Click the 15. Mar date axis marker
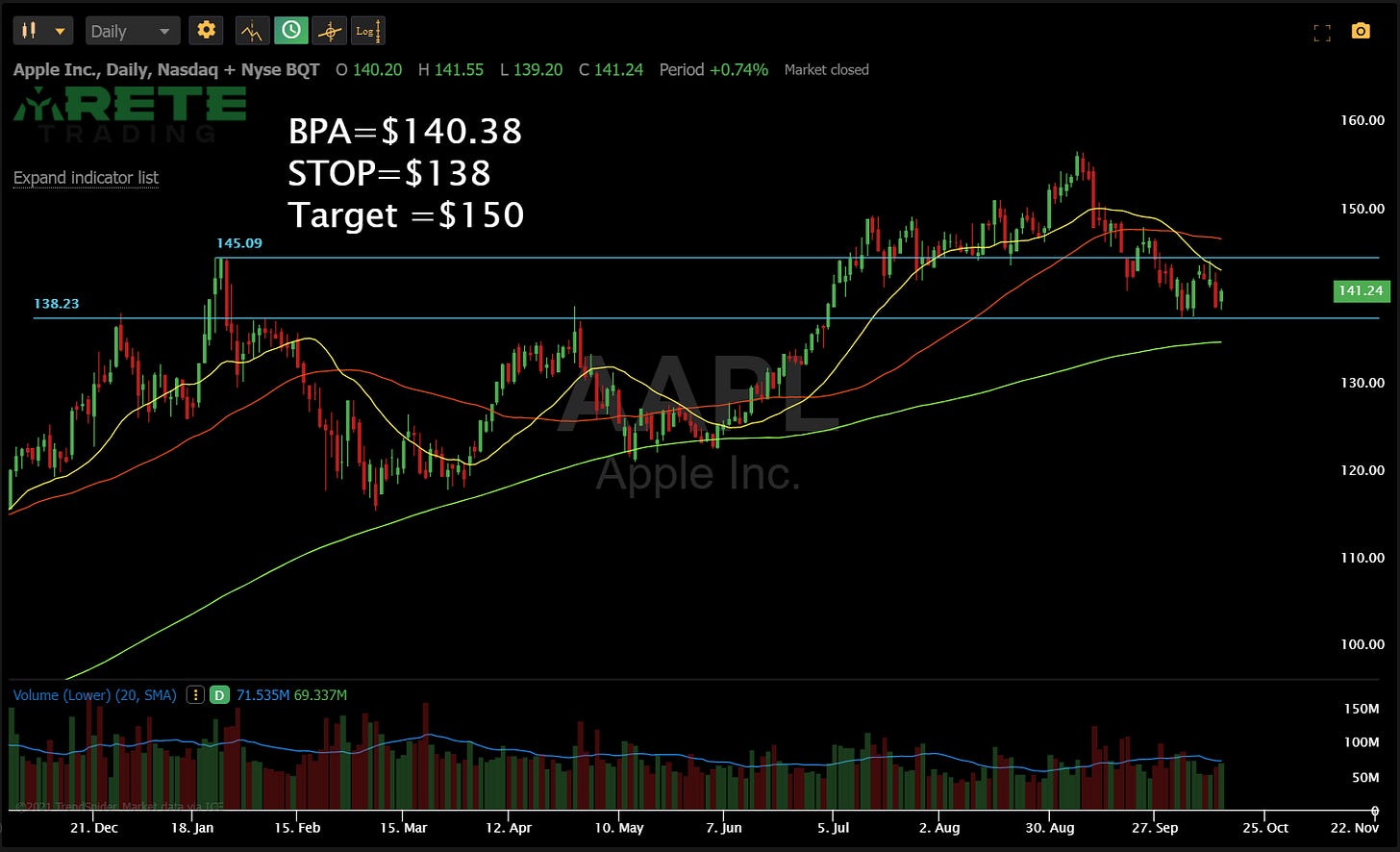 (403, 828)
